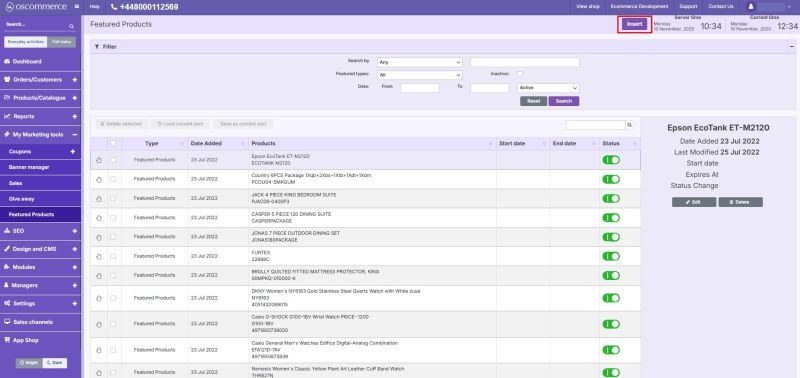Open the user account avatar icon
This screenshot has height=378, width=800.
(x=751, y=7)
